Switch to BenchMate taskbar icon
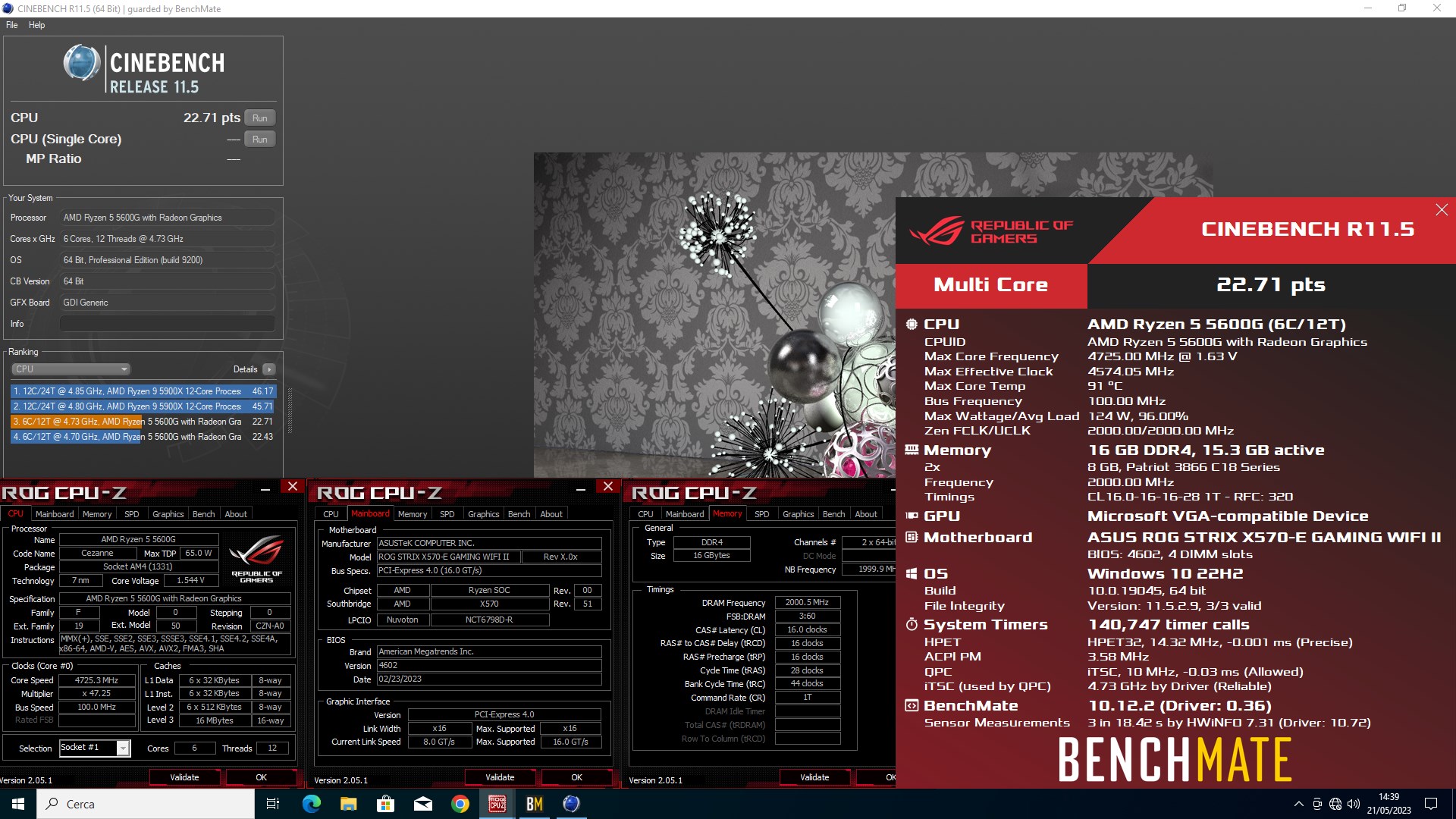 click(x=535, y=804)
